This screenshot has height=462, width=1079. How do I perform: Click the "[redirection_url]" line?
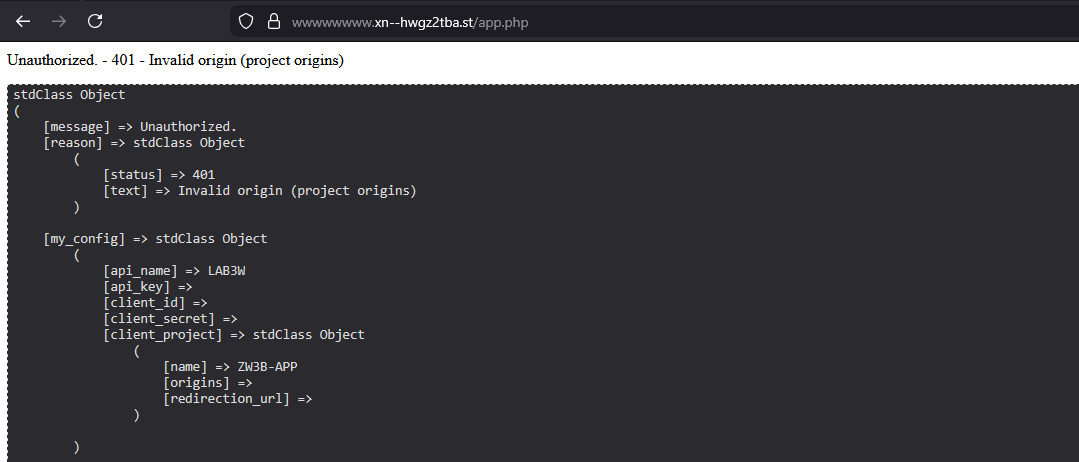click(238, 399)
